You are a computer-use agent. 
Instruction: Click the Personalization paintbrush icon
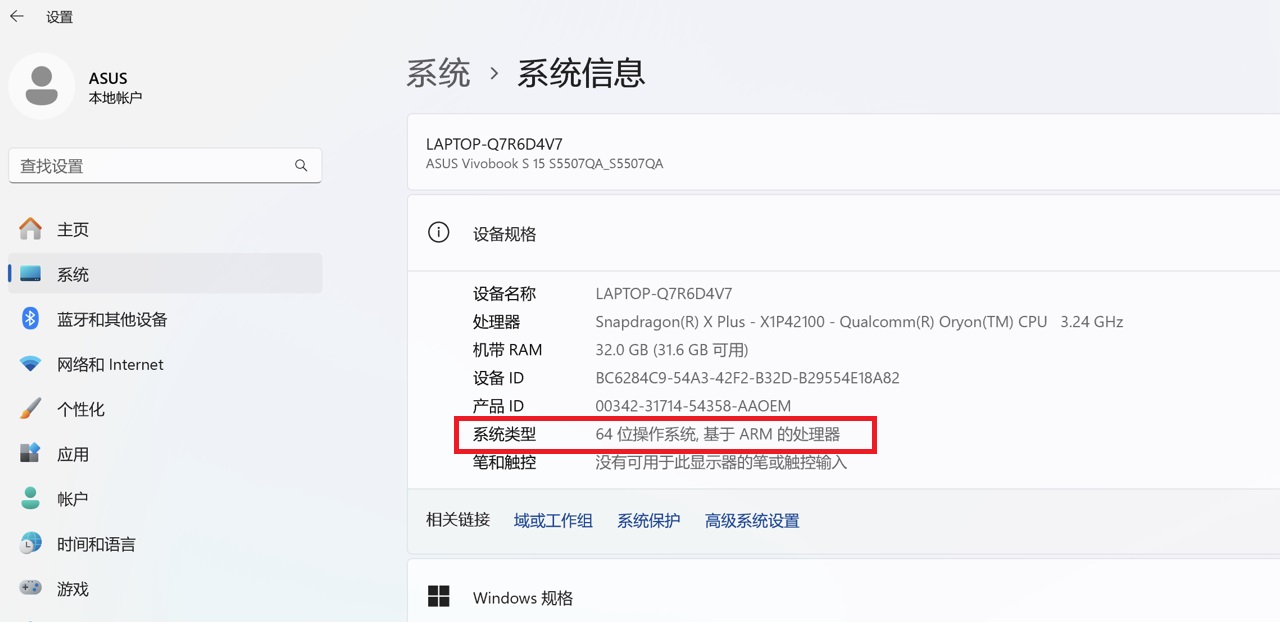click(x=31, y=409)
